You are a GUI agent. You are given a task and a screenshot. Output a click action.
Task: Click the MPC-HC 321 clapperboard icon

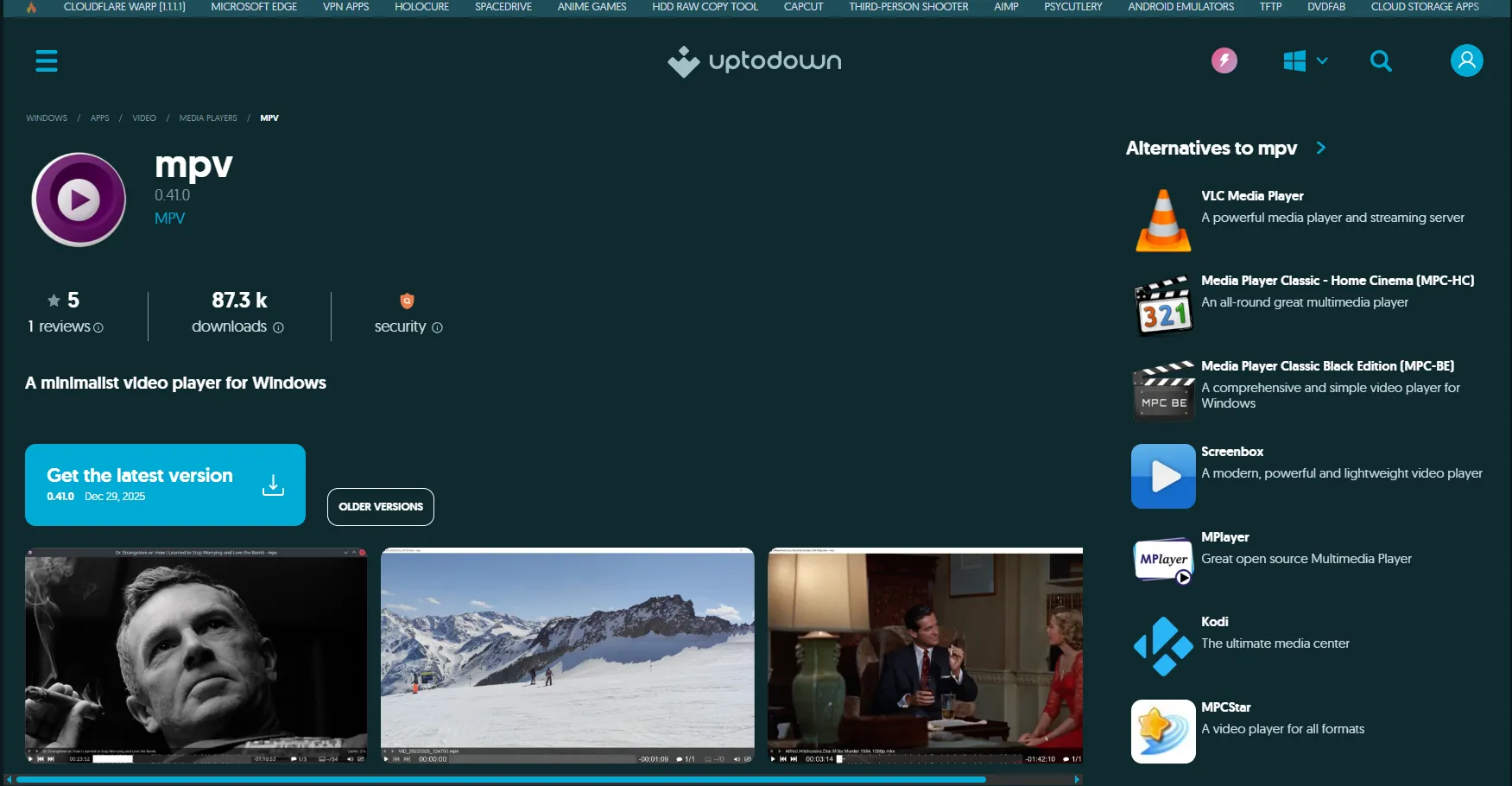coord(1163,306)
